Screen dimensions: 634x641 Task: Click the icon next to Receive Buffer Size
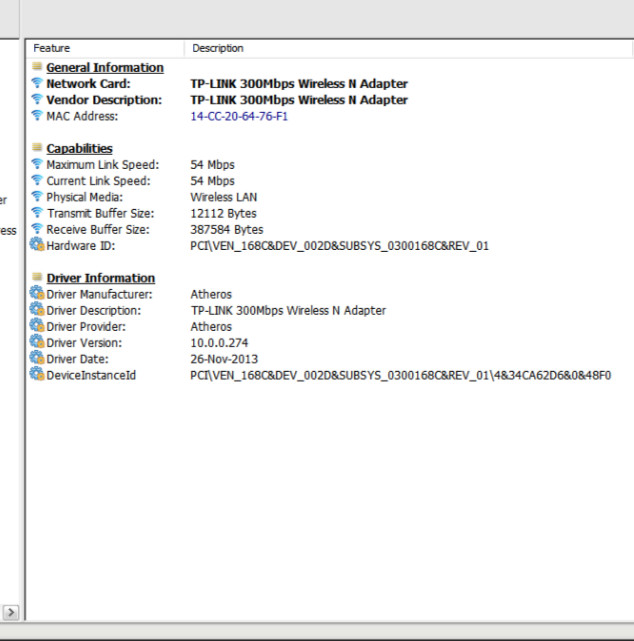[x=37, y=229]
